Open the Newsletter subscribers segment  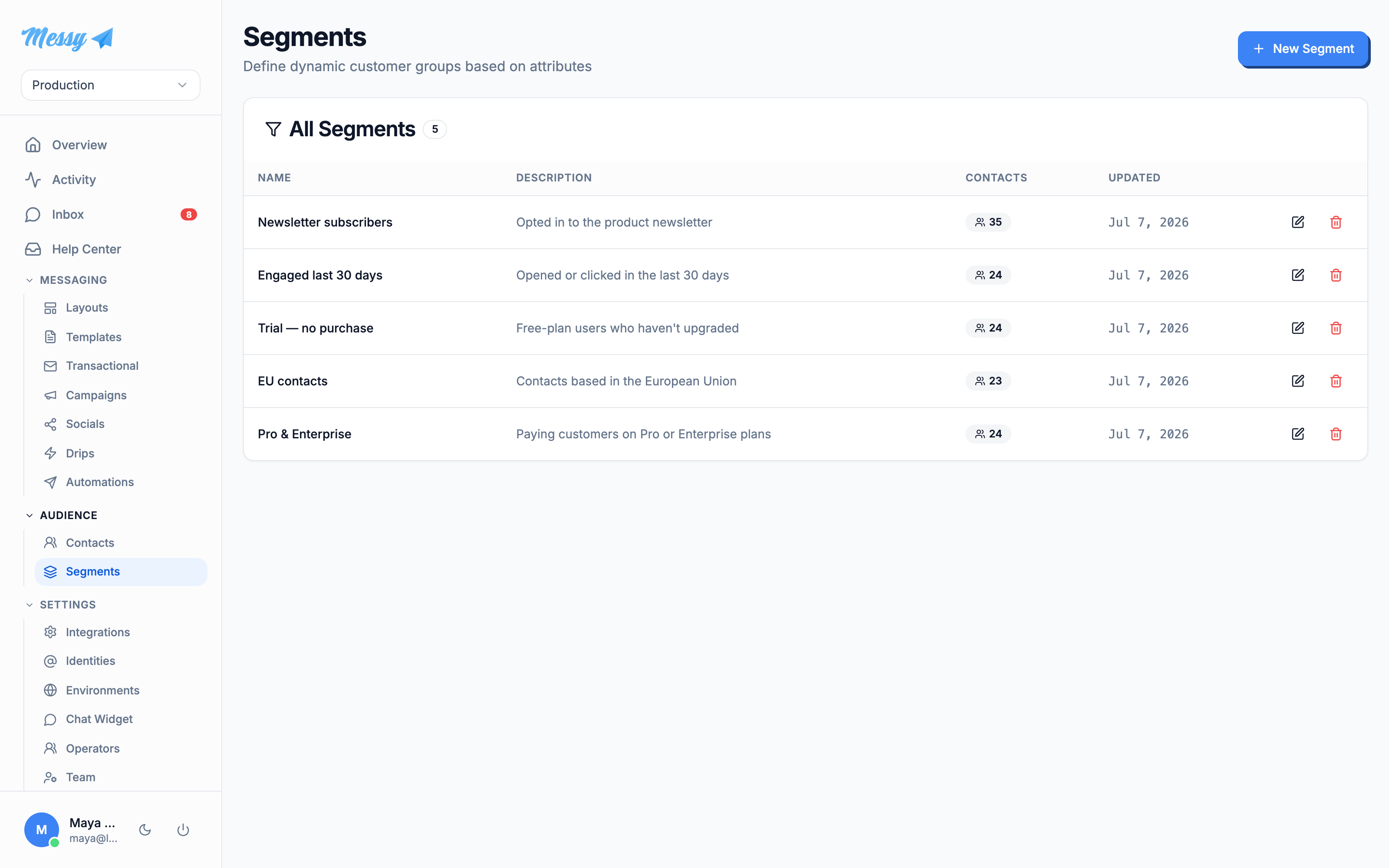coord(325,222)
